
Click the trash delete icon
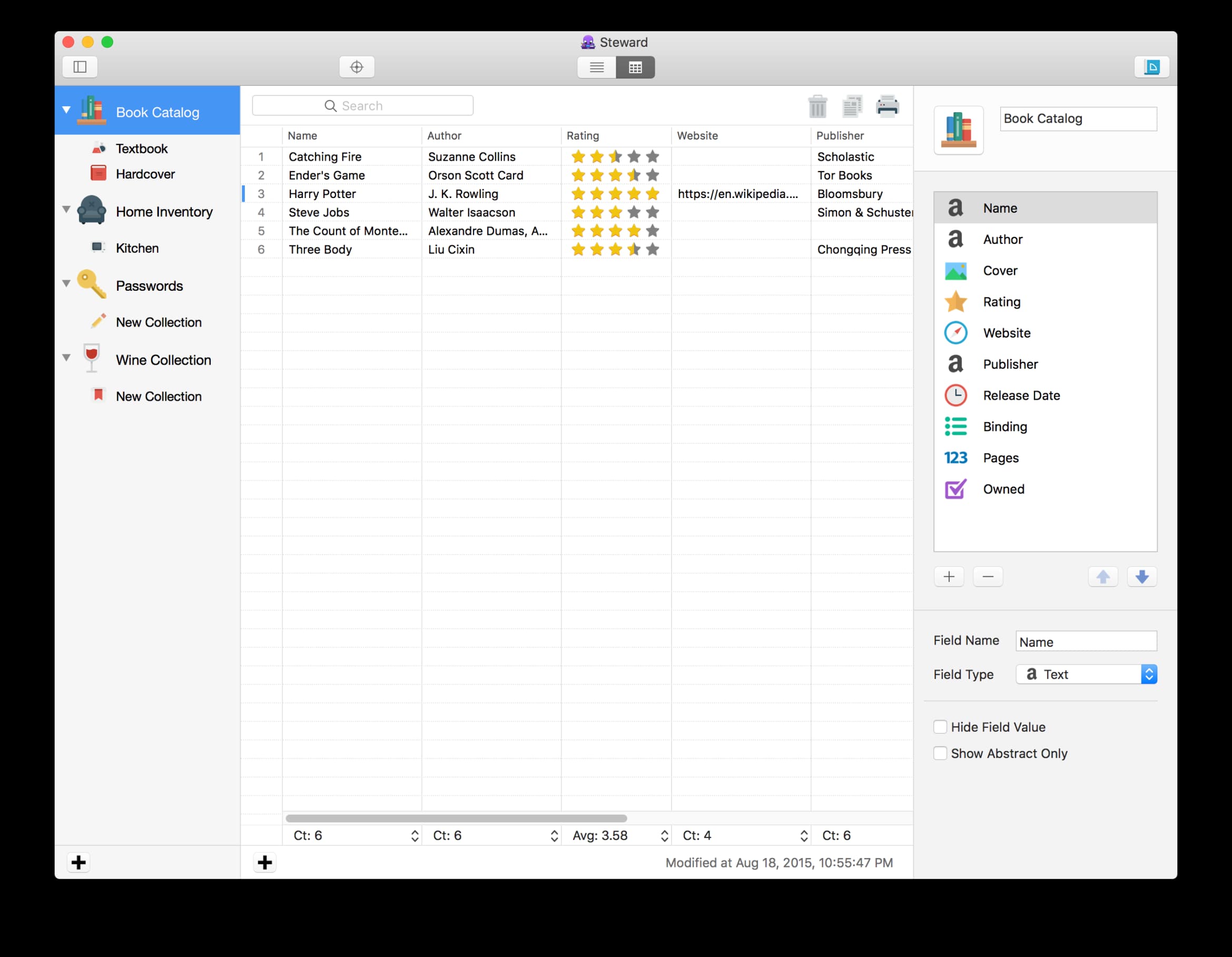817,106
